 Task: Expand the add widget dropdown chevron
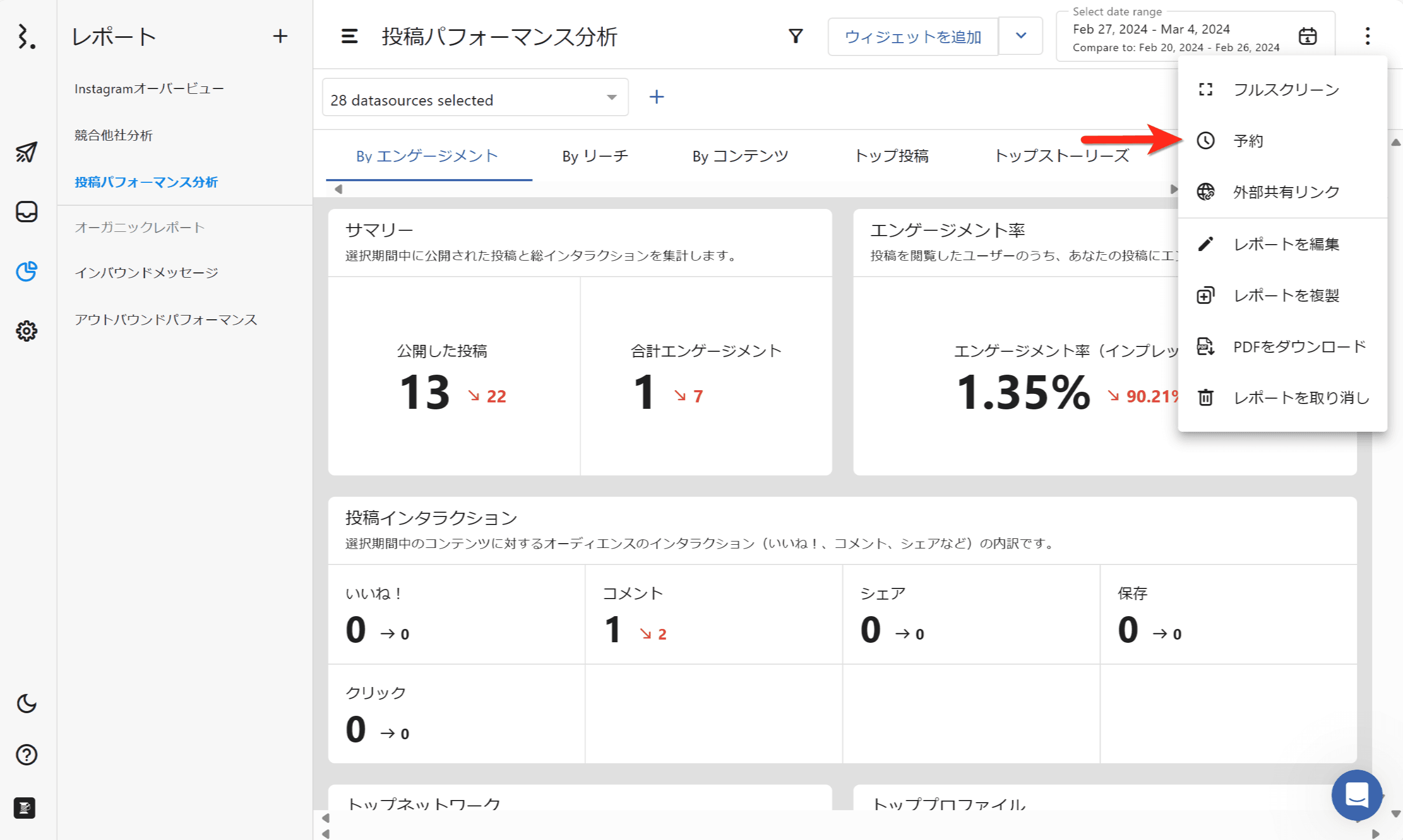click(1020, 36)
